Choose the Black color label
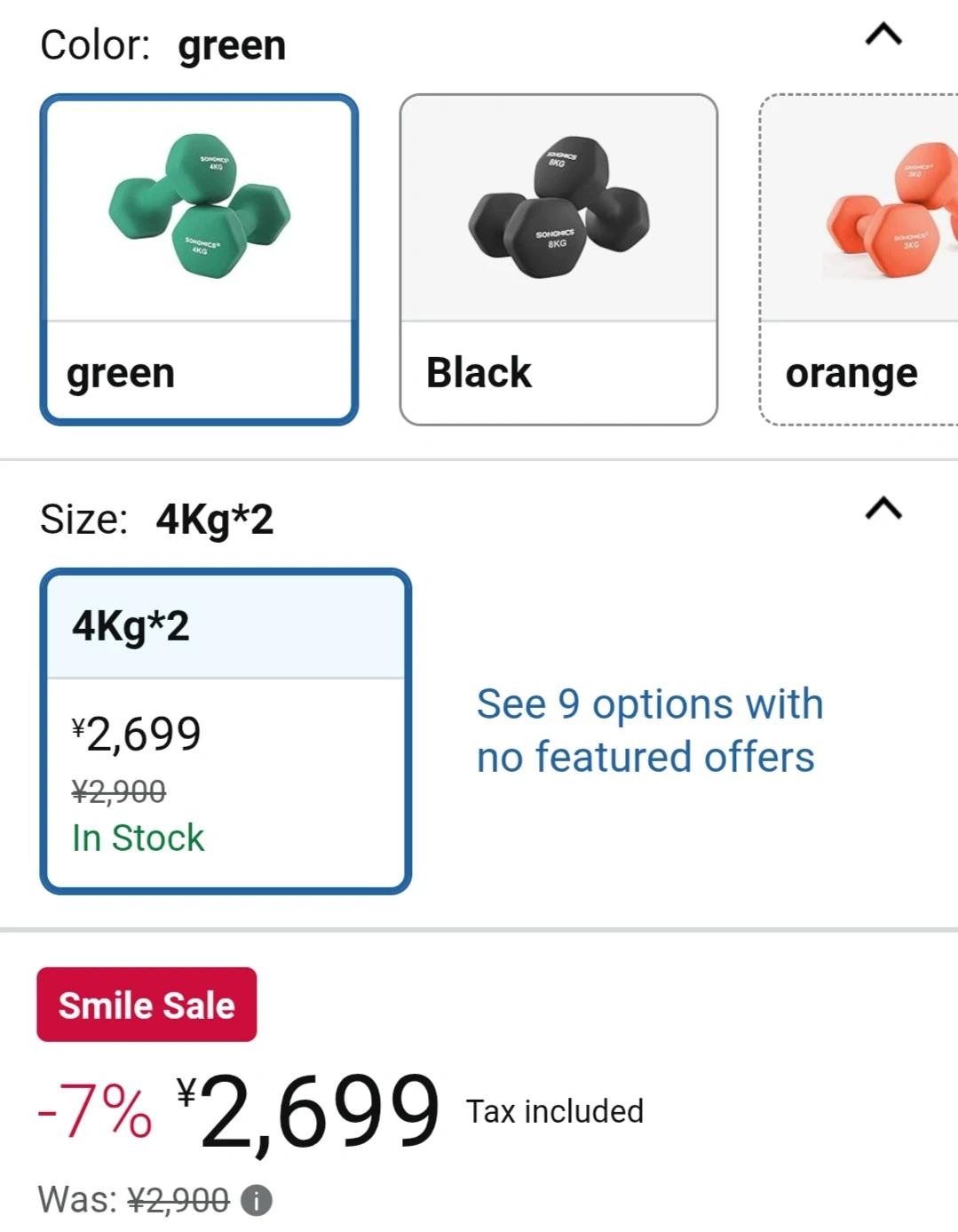This screenshot has width=958, height=1232. 479,373
